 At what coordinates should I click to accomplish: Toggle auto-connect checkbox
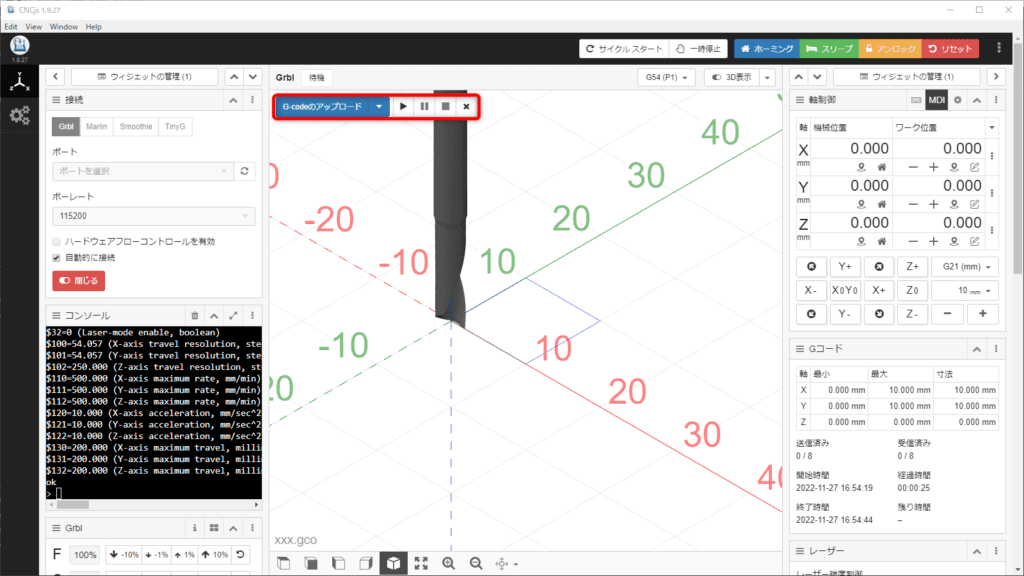click(x=56, y=258)
